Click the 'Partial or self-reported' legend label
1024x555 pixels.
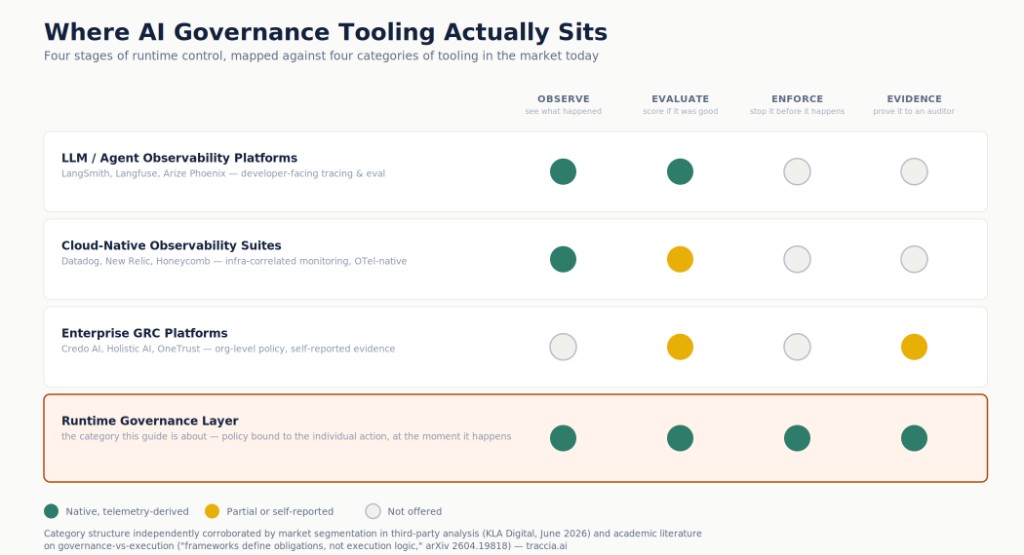(x=280, y=511)
